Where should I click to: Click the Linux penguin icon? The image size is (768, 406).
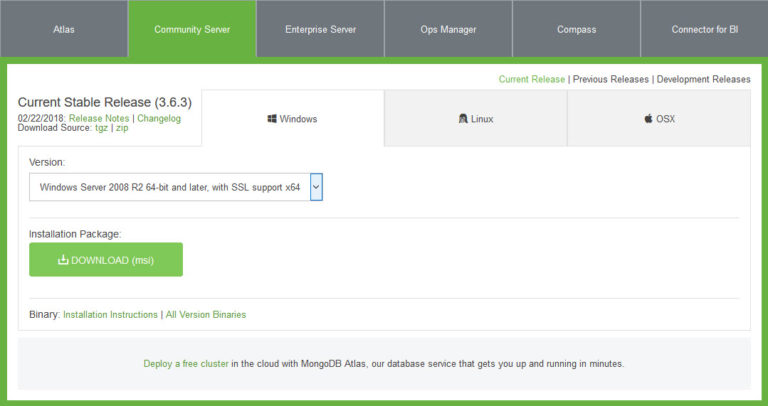coord(462,119)
